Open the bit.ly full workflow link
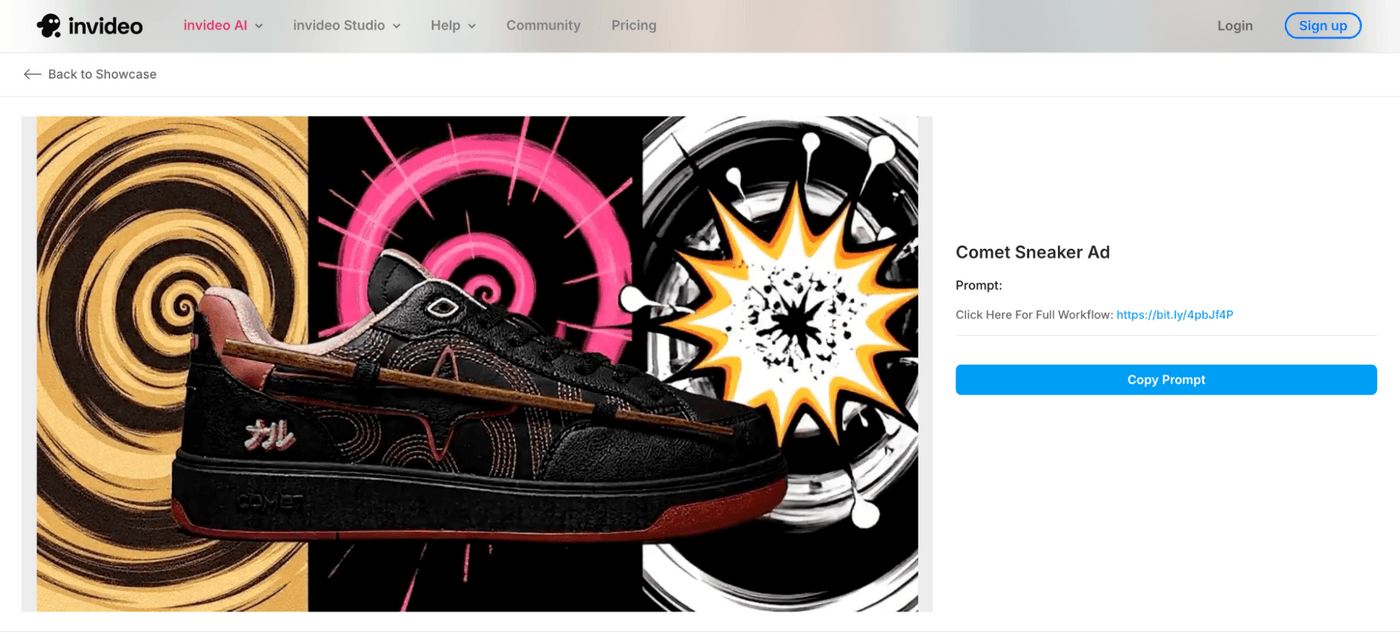The image size is (1400, 634). point(1174,315)
